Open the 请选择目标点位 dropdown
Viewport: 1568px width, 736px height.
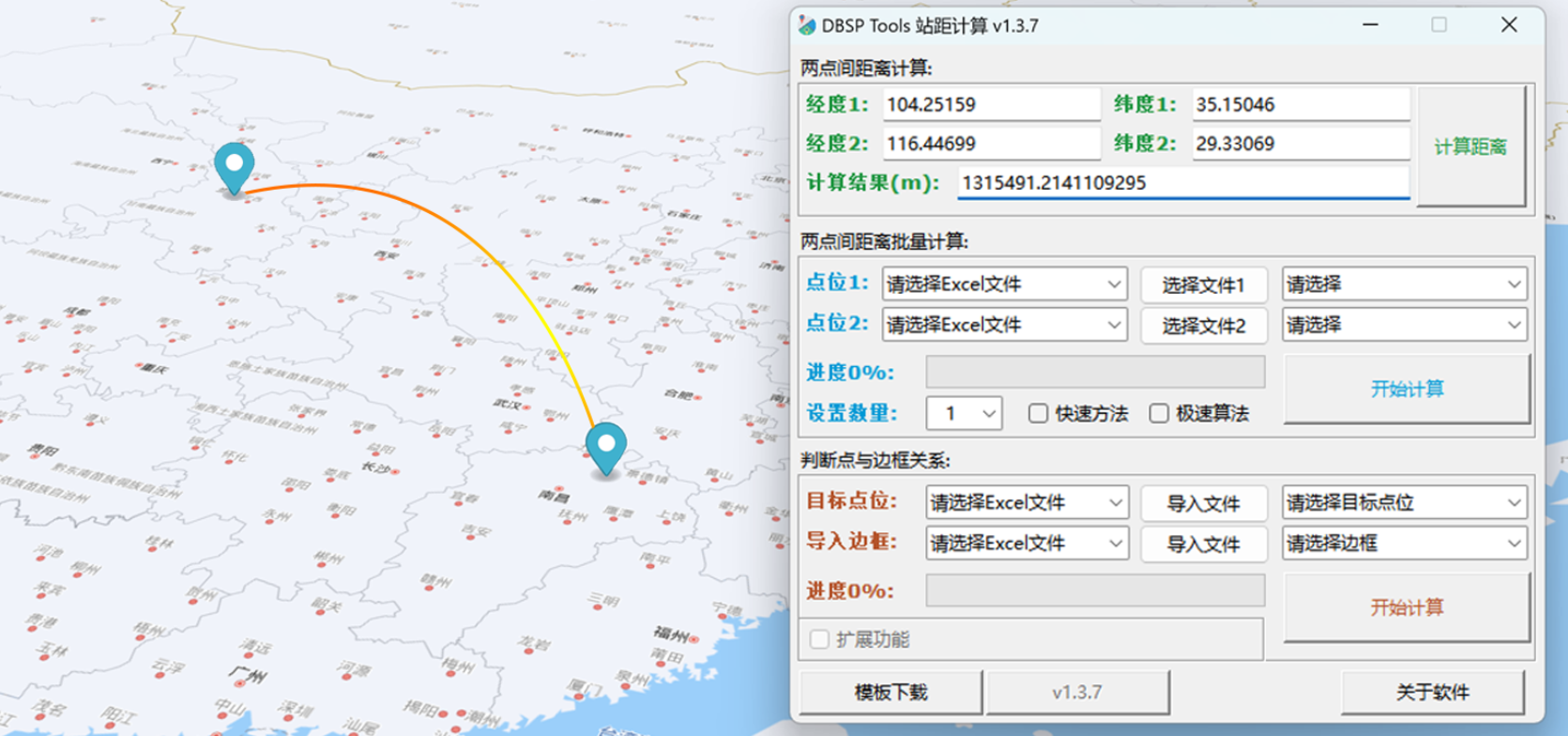[1404, 502]
